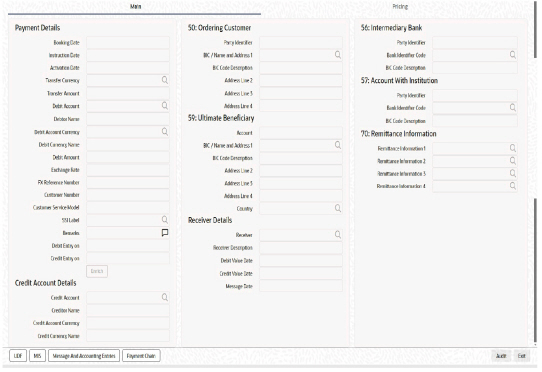Focus Account With Institution BIC Code Description
Image resolution: width=542 pixels, height=372 pixels.
click(x=475, y=121)
